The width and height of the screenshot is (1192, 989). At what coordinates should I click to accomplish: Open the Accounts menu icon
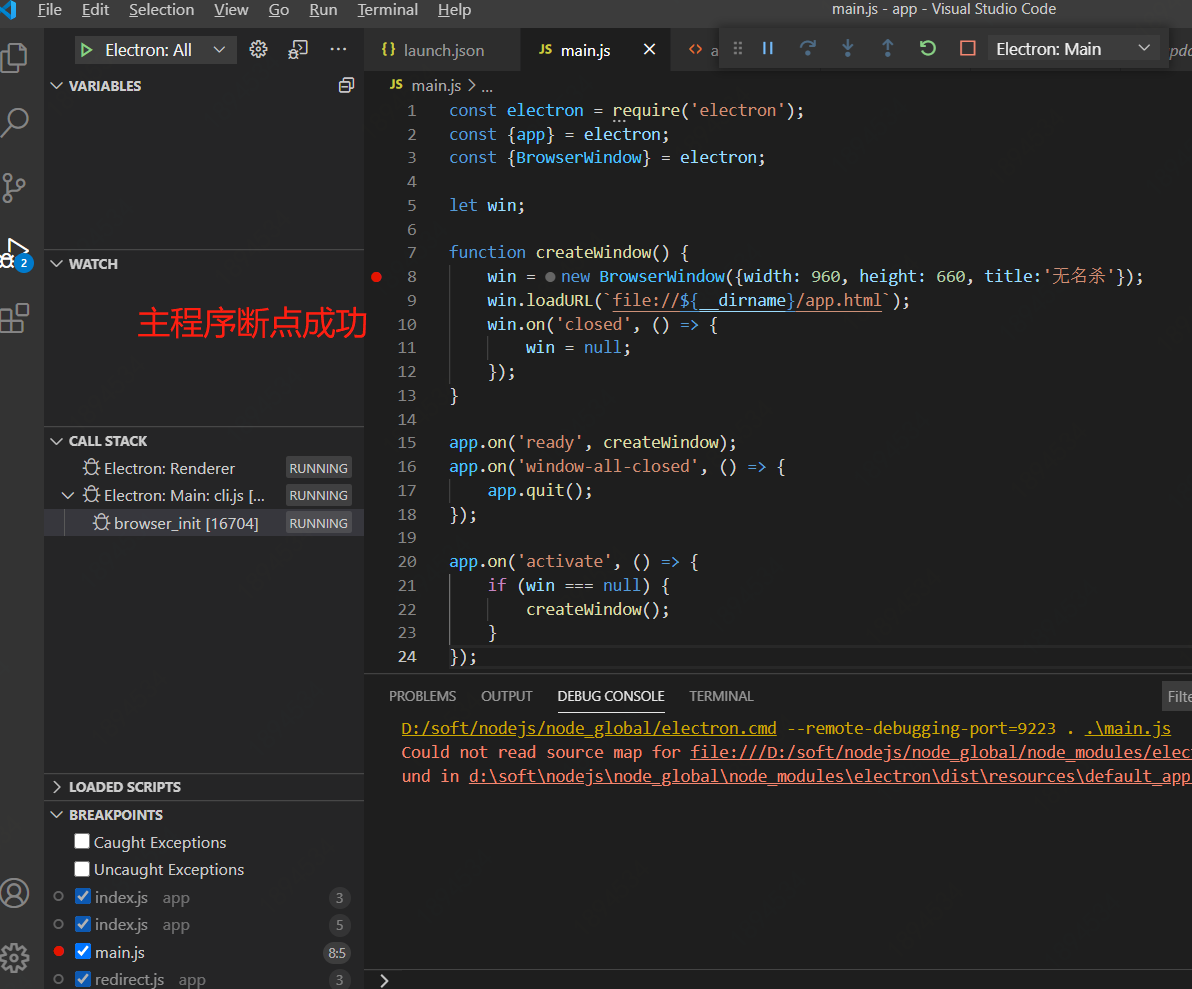(x=14, y=893)
